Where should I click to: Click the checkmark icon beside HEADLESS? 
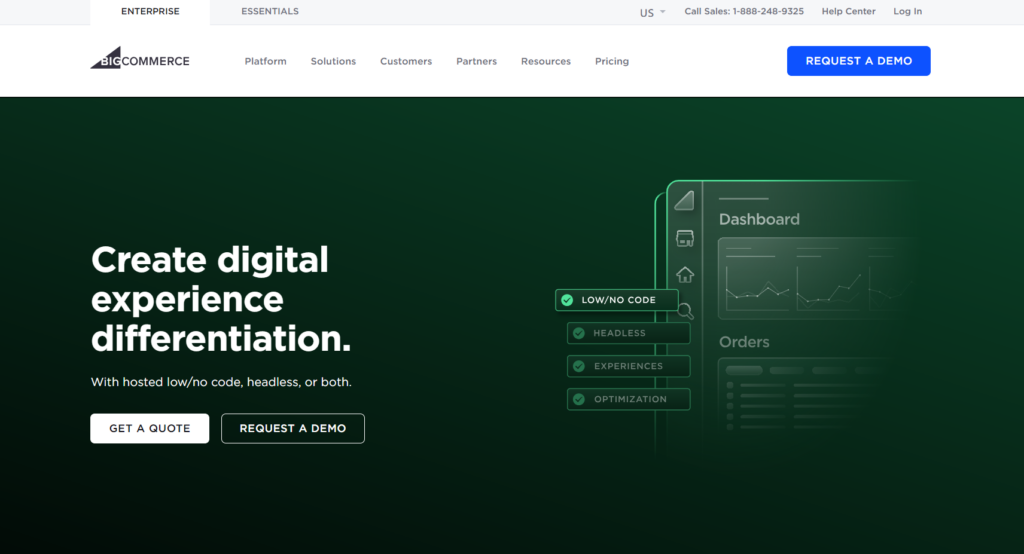coord(579,333)
